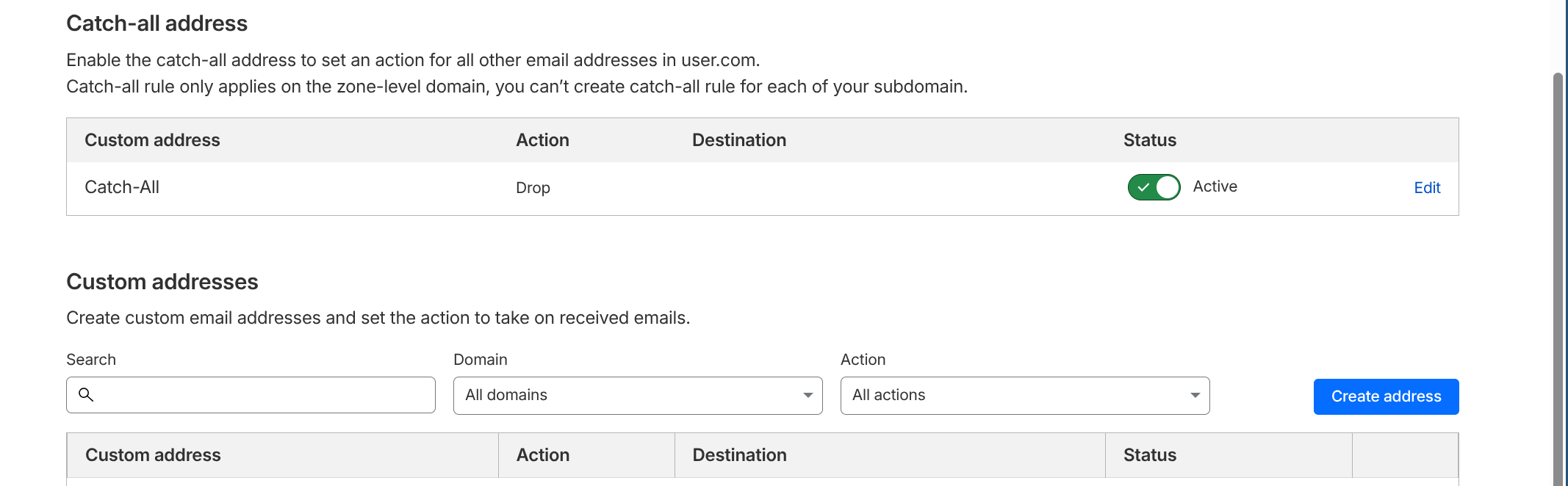
Task: Click the magnifier icon in Search box
Action: click(86, 395)
